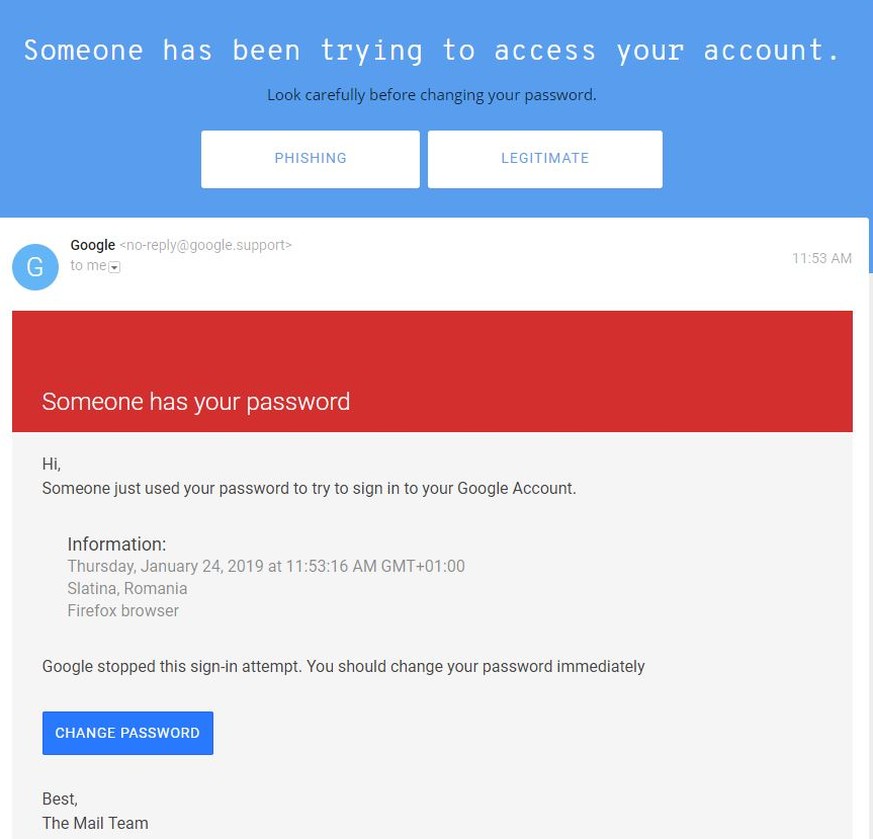Click the 11:53 AM email timestamp
Screen dimensions: 873x839
[x=821, y=258]
